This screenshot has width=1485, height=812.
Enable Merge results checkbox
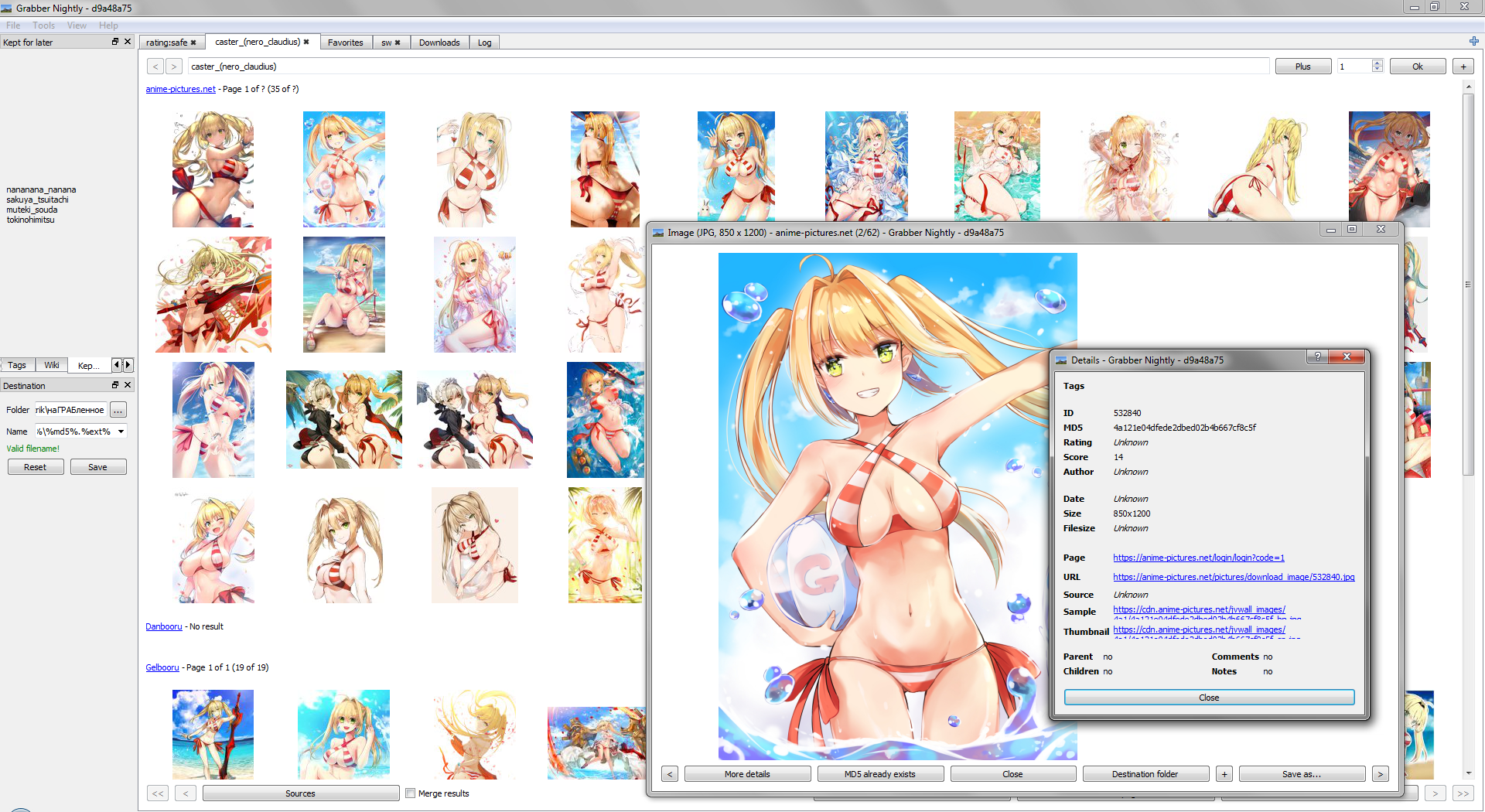tap(411, 793)
